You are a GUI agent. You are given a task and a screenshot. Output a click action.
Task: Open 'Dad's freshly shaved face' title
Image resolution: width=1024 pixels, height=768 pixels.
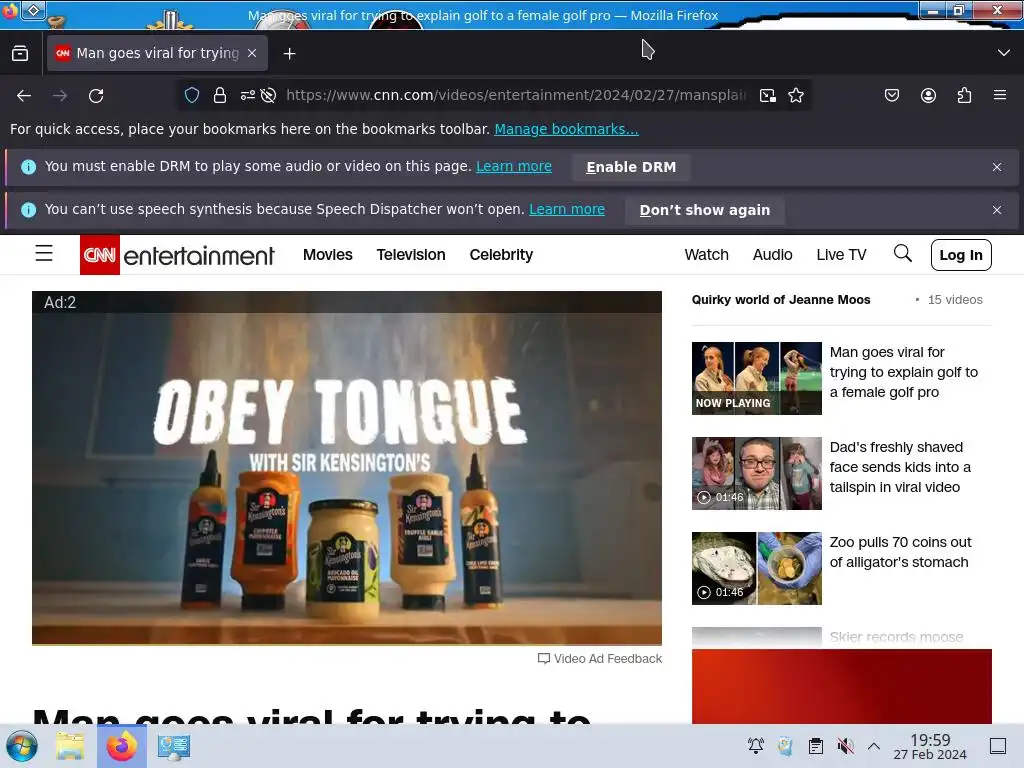tap(900, 467)
